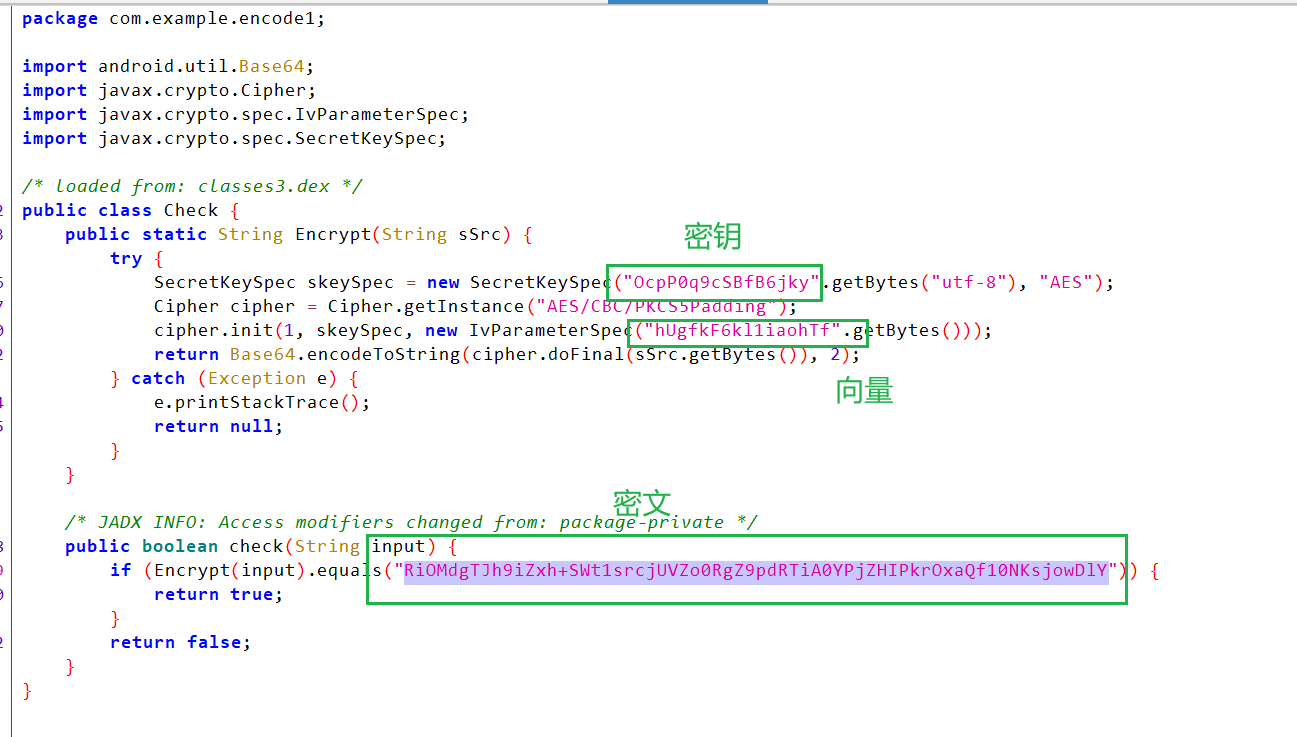Image resolution: width=1297 pixels, height=737 pixels.
Task: Click the Check class name declaration
Action: pos(190,210)
